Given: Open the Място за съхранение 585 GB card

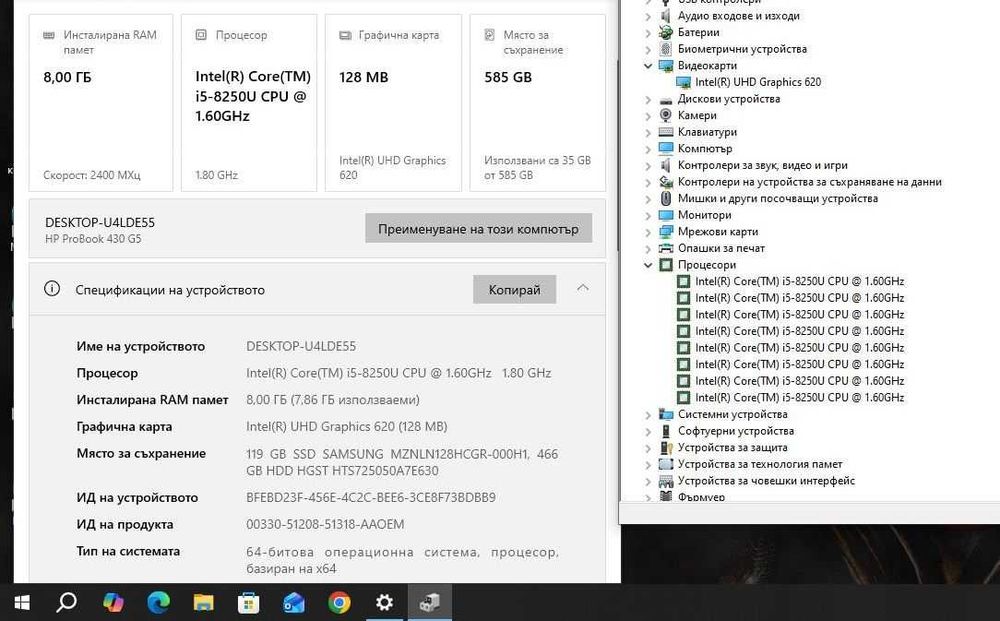Looking at the screenshot, I should tap(538, 103).
